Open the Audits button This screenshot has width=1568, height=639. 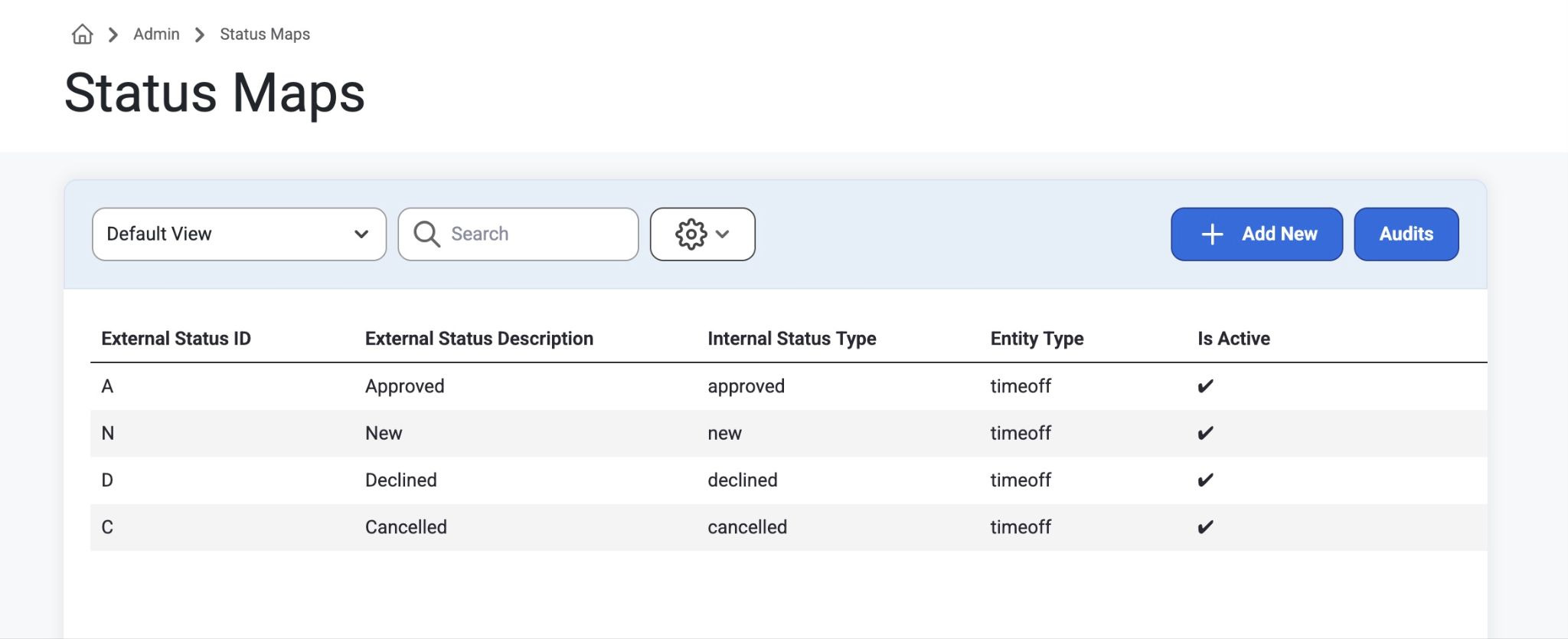pyautogui.click(x=1406, y=234)
